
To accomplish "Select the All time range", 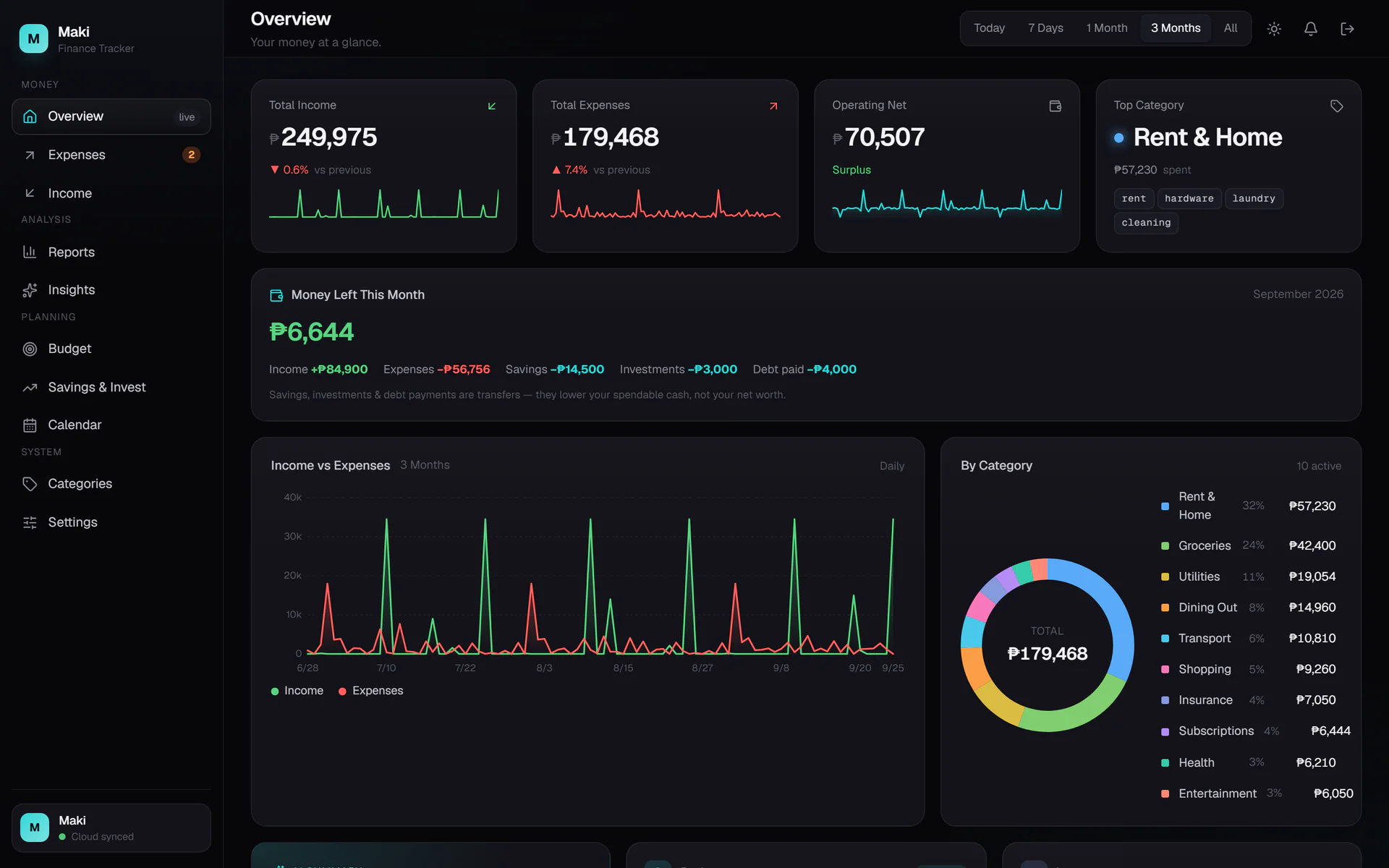I will pyautogui.click(x=1231, y=28).
